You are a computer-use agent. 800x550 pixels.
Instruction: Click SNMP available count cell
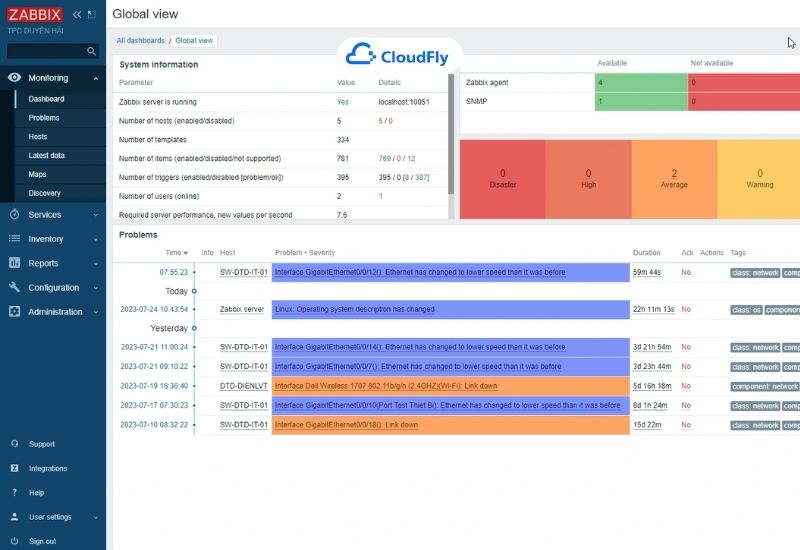[641, 102]
